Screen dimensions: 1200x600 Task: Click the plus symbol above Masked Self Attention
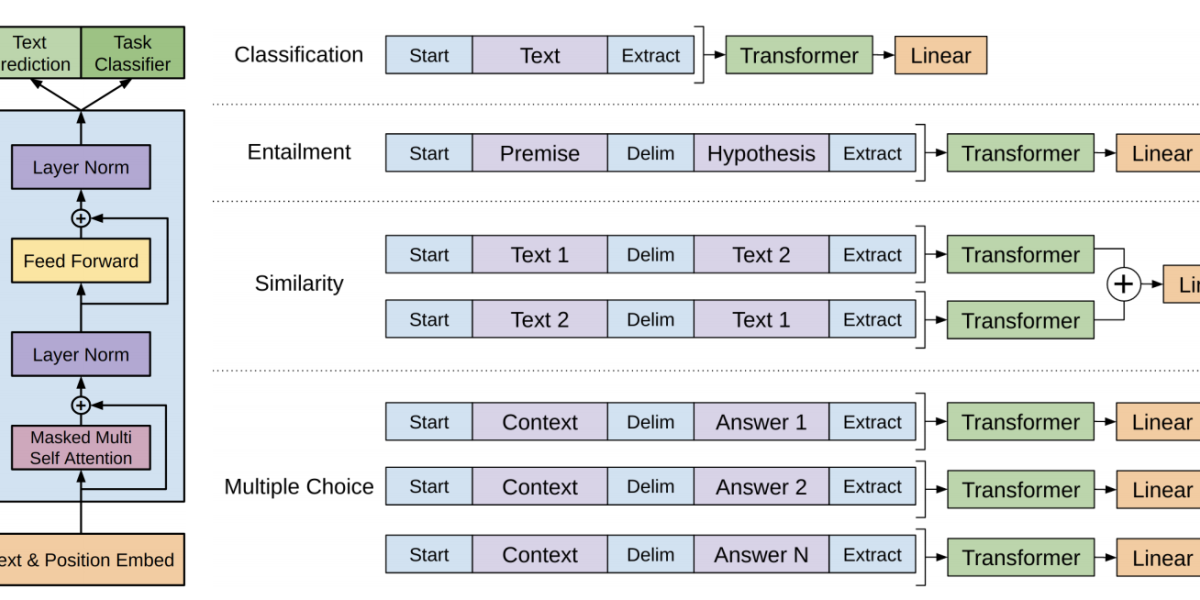(x=81, y=405)
